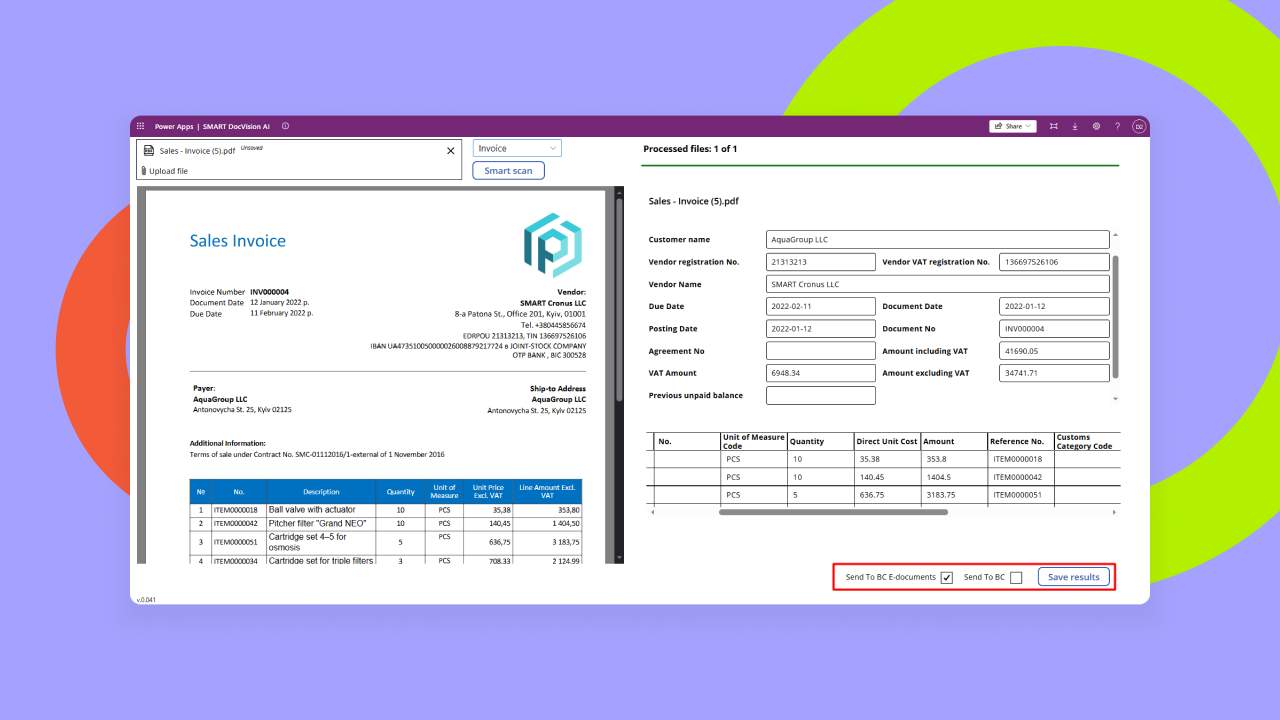Click the ITEM0000051 reference cell in results table
Viewport: 1280px width, 720px height.
point(1021,495)
